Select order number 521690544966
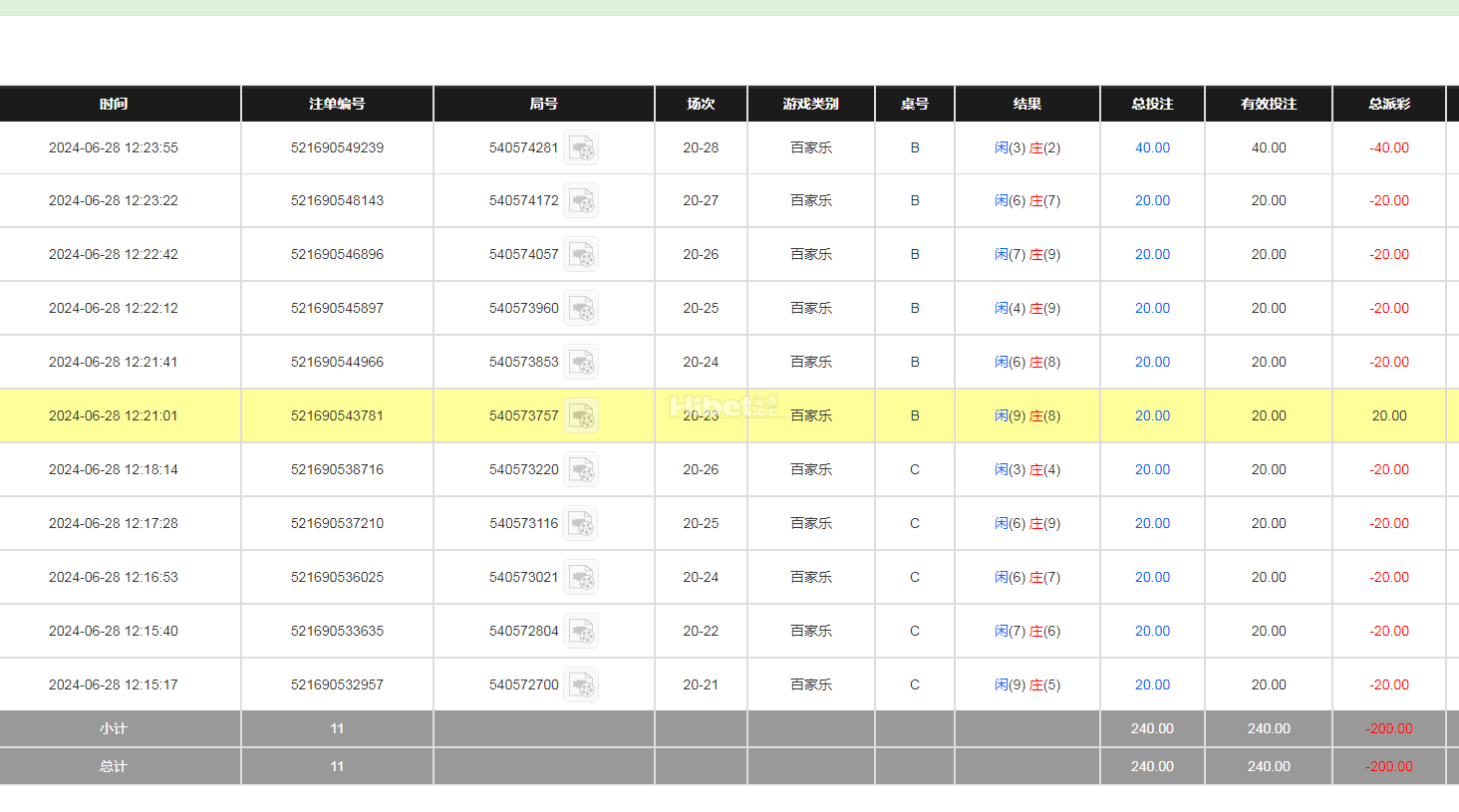This screenshot has width=1459, height=812. click(337, 362)
